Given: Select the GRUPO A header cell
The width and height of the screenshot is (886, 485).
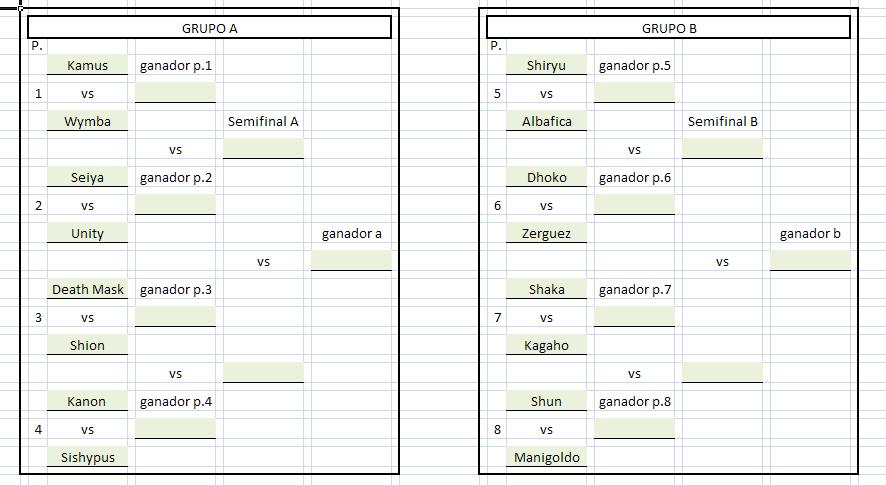Looking at the screenshot, I should coord(209,28).
